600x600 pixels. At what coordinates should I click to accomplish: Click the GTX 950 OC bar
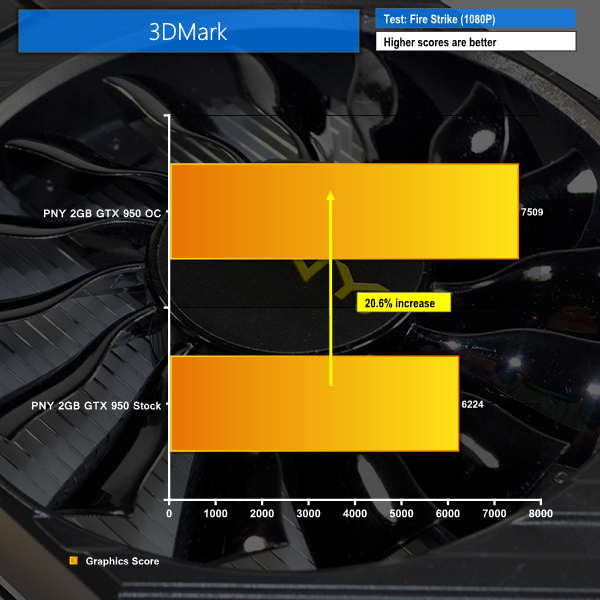(x=344, y=212)
